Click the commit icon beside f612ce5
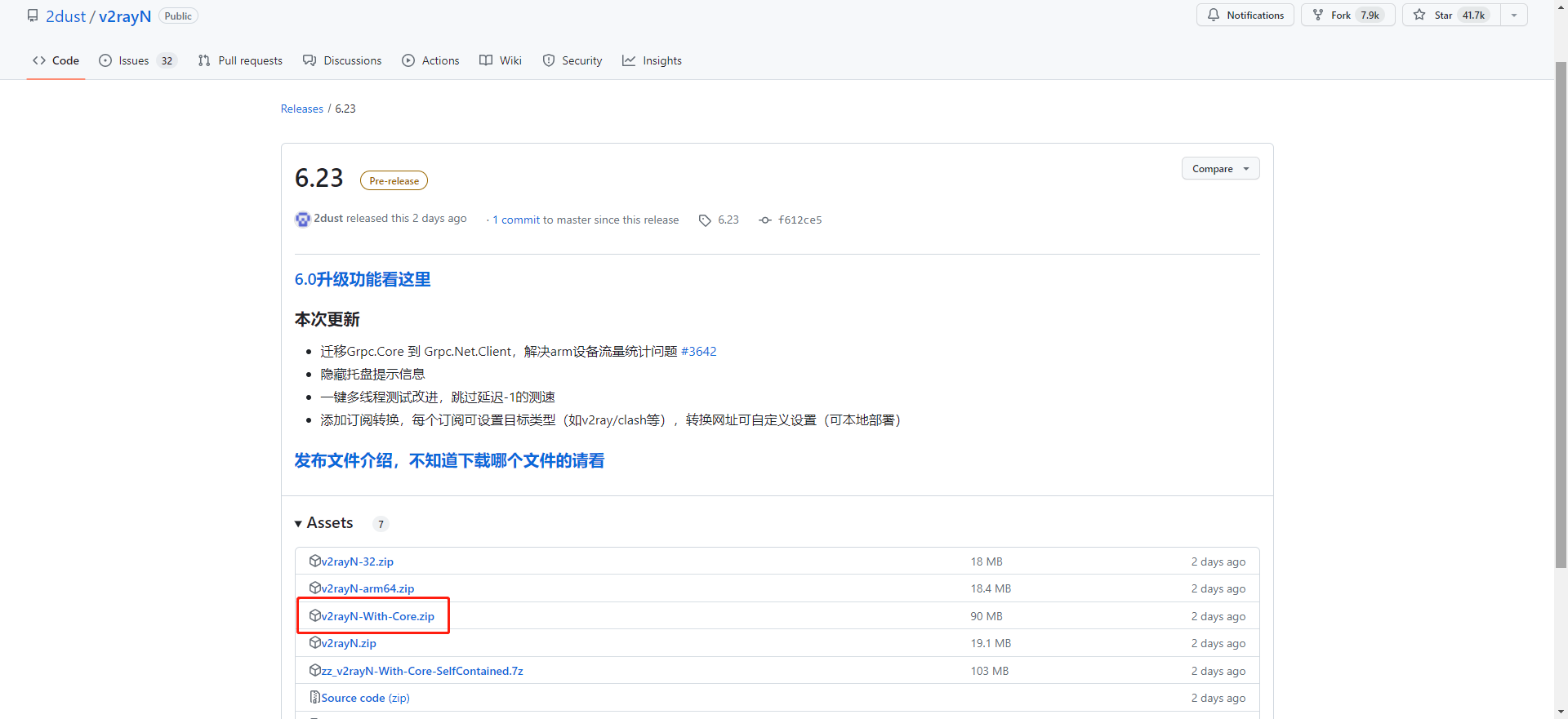The width and height of the screenshot is (1568, 719). [764, 220]
